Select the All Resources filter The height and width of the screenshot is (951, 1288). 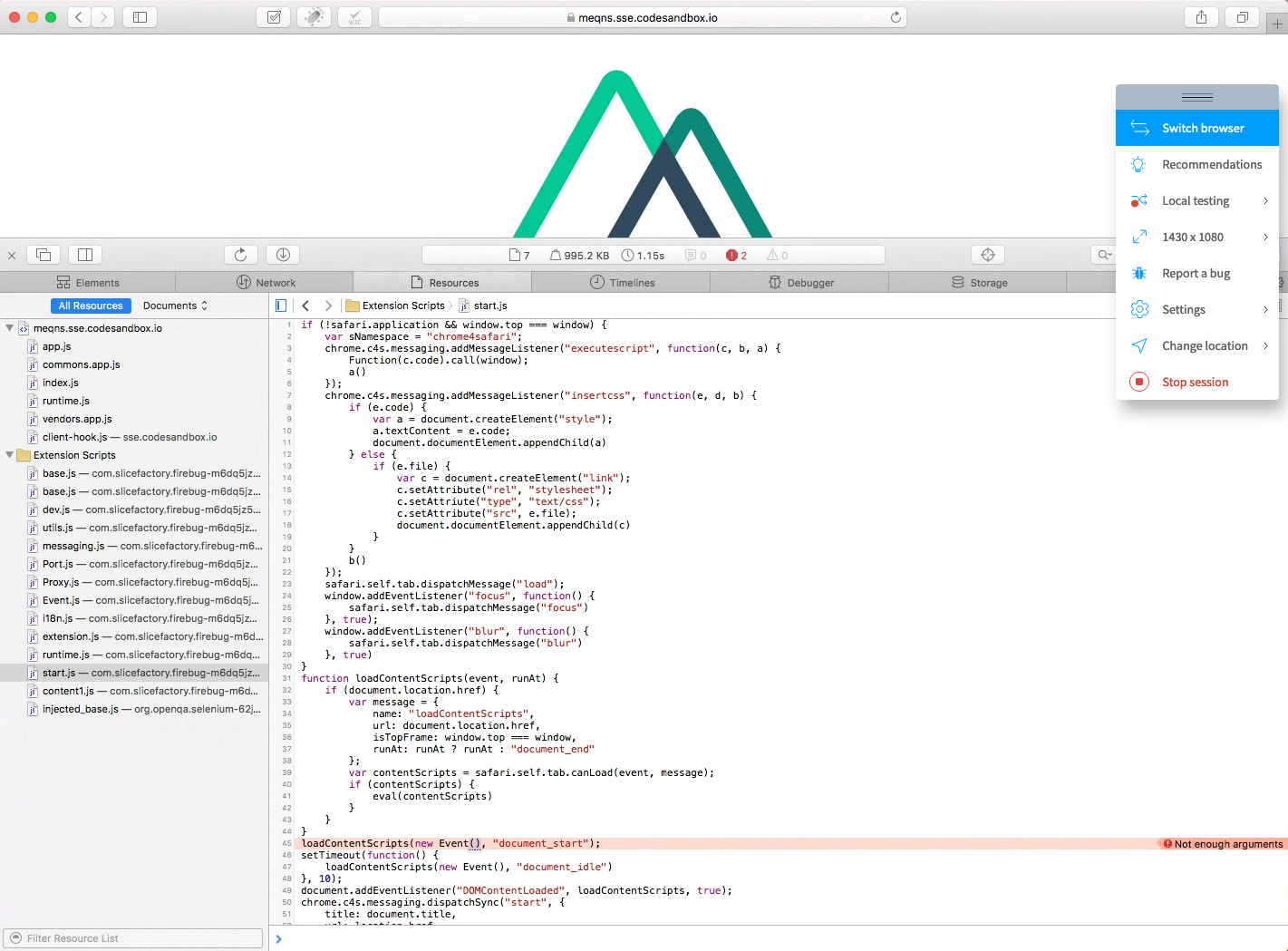(x=91, y=306)
